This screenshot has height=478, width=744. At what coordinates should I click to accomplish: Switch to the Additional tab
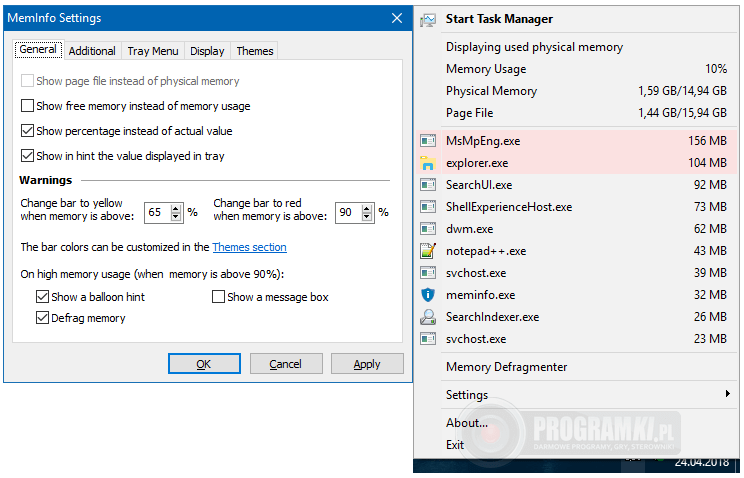point(92,51)
